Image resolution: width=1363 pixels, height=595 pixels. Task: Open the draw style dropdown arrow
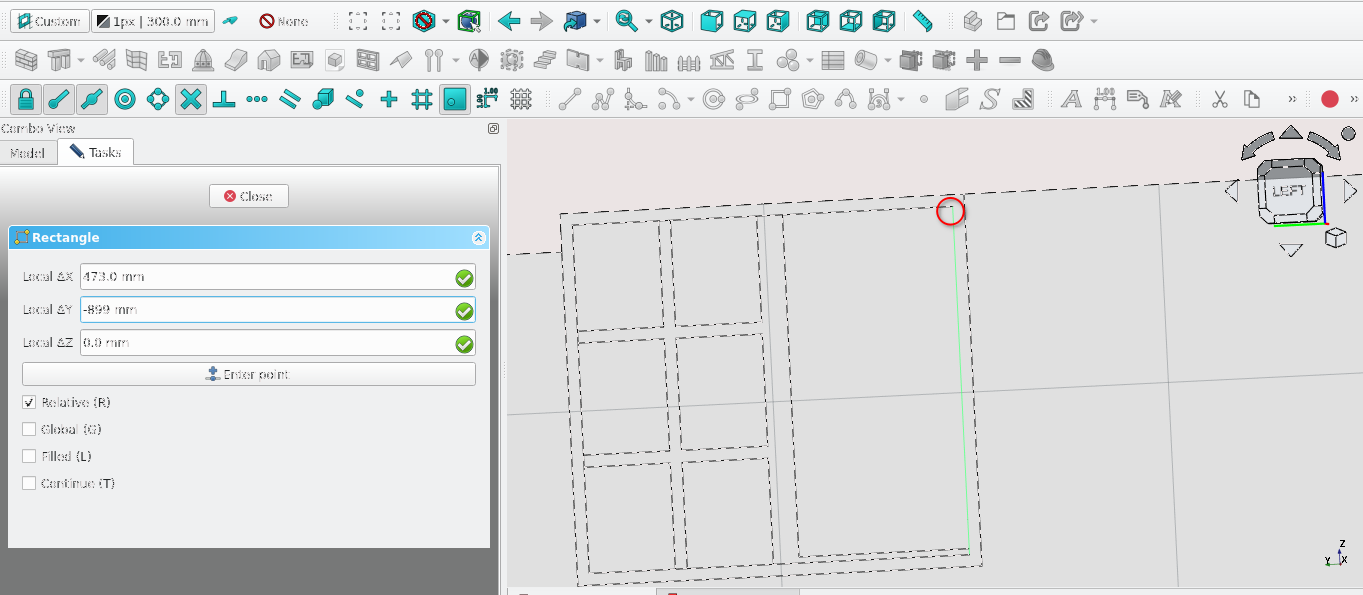pos(446,21)
